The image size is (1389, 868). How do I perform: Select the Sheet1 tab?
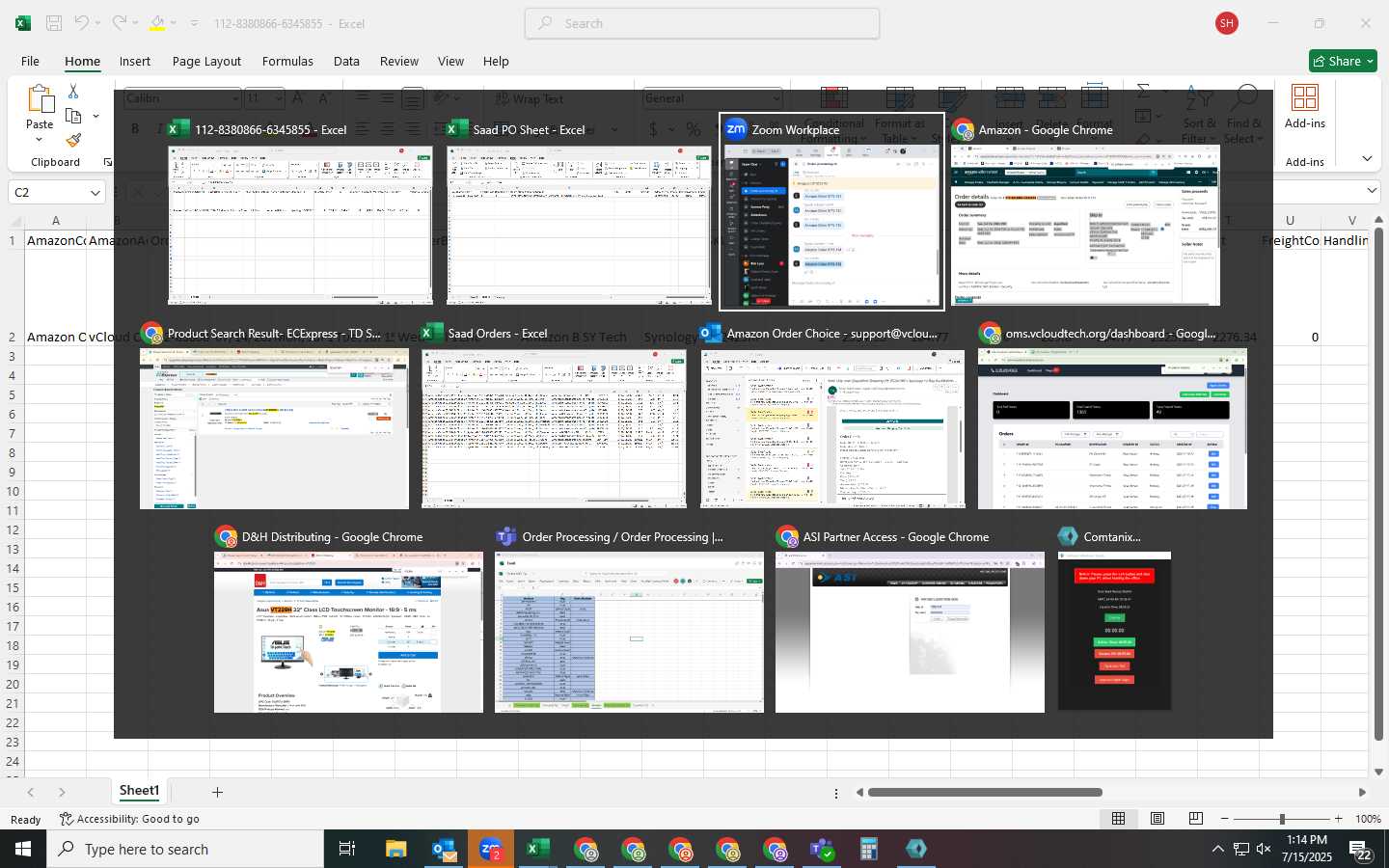click(x=139, y=791)
